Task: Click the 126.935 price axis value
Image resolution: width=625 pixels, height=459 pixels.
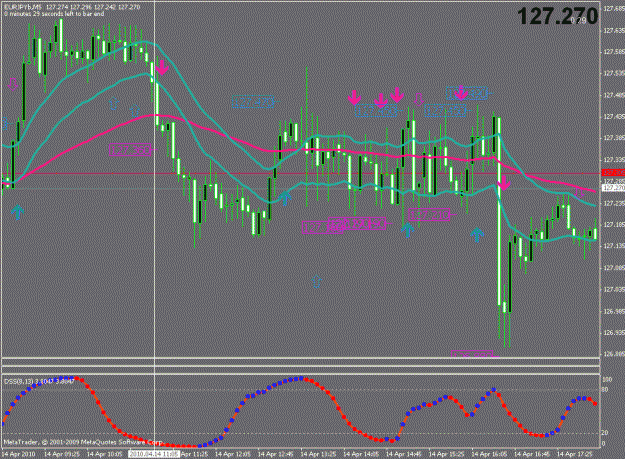Action: [614, 333]
